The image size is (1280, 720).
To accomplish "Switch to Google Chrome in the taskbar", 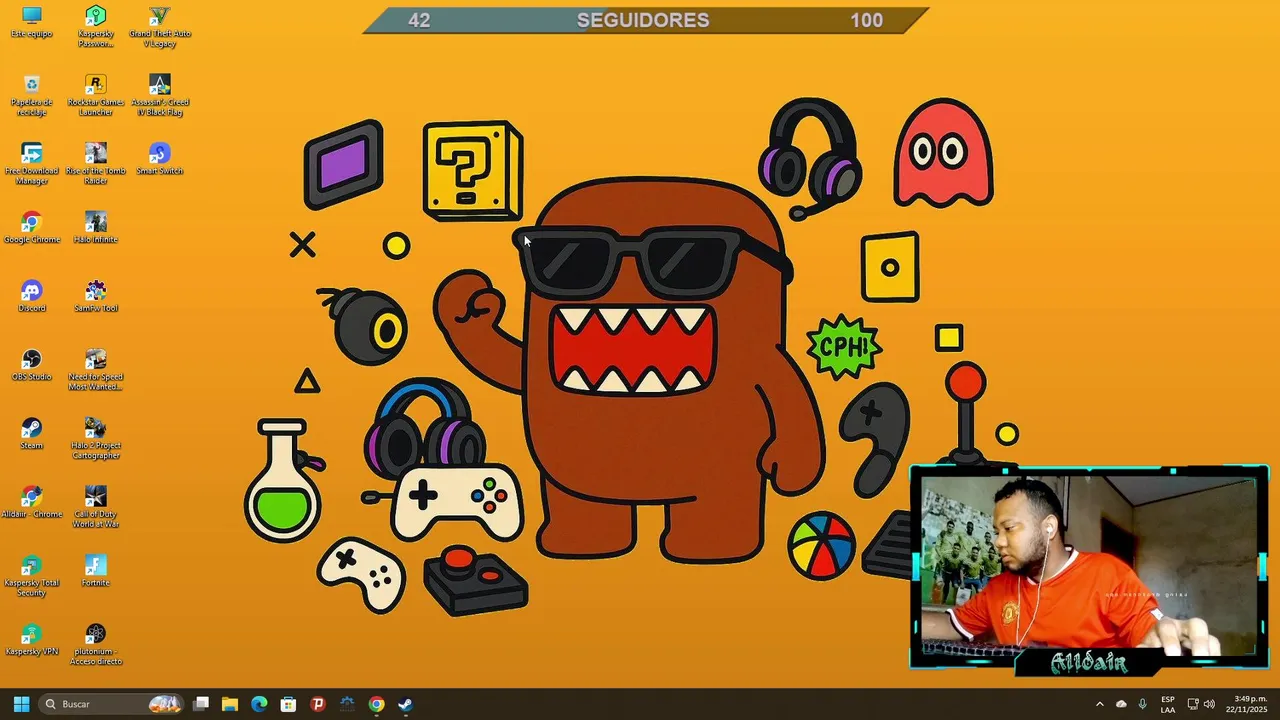I will tap(376, 704).
